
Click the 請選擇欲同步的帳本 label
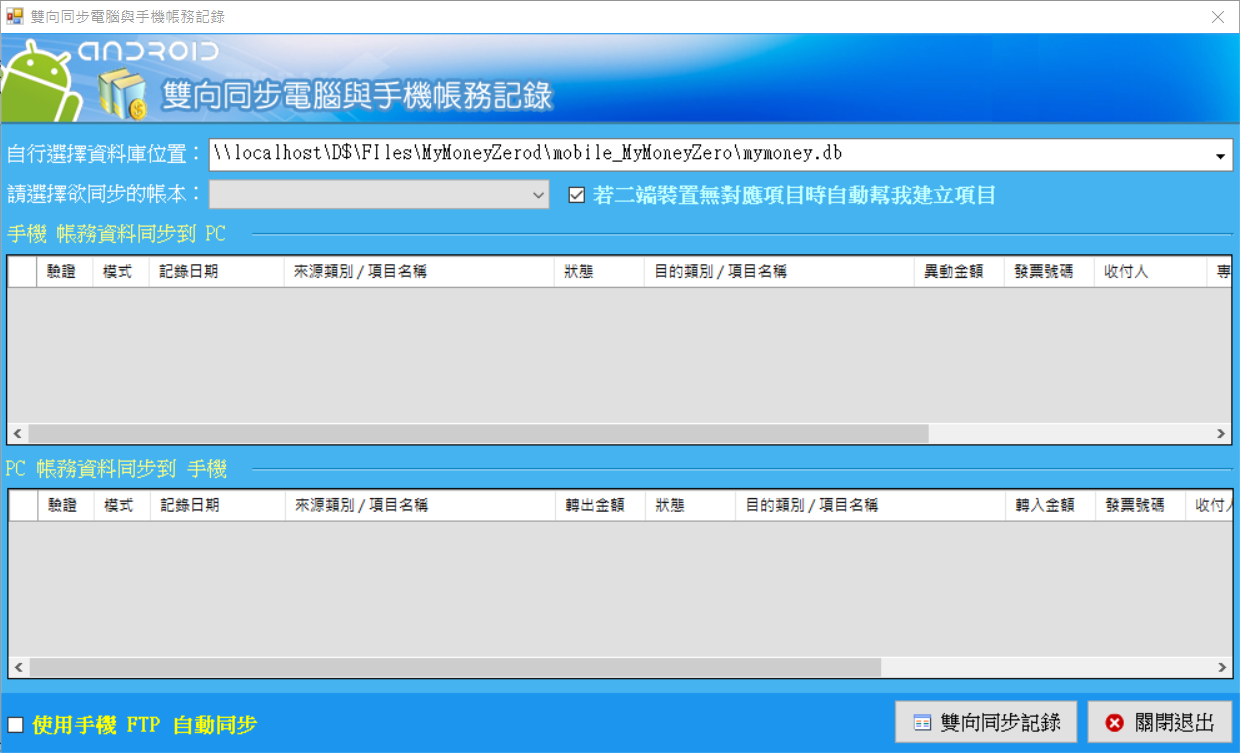104,194
